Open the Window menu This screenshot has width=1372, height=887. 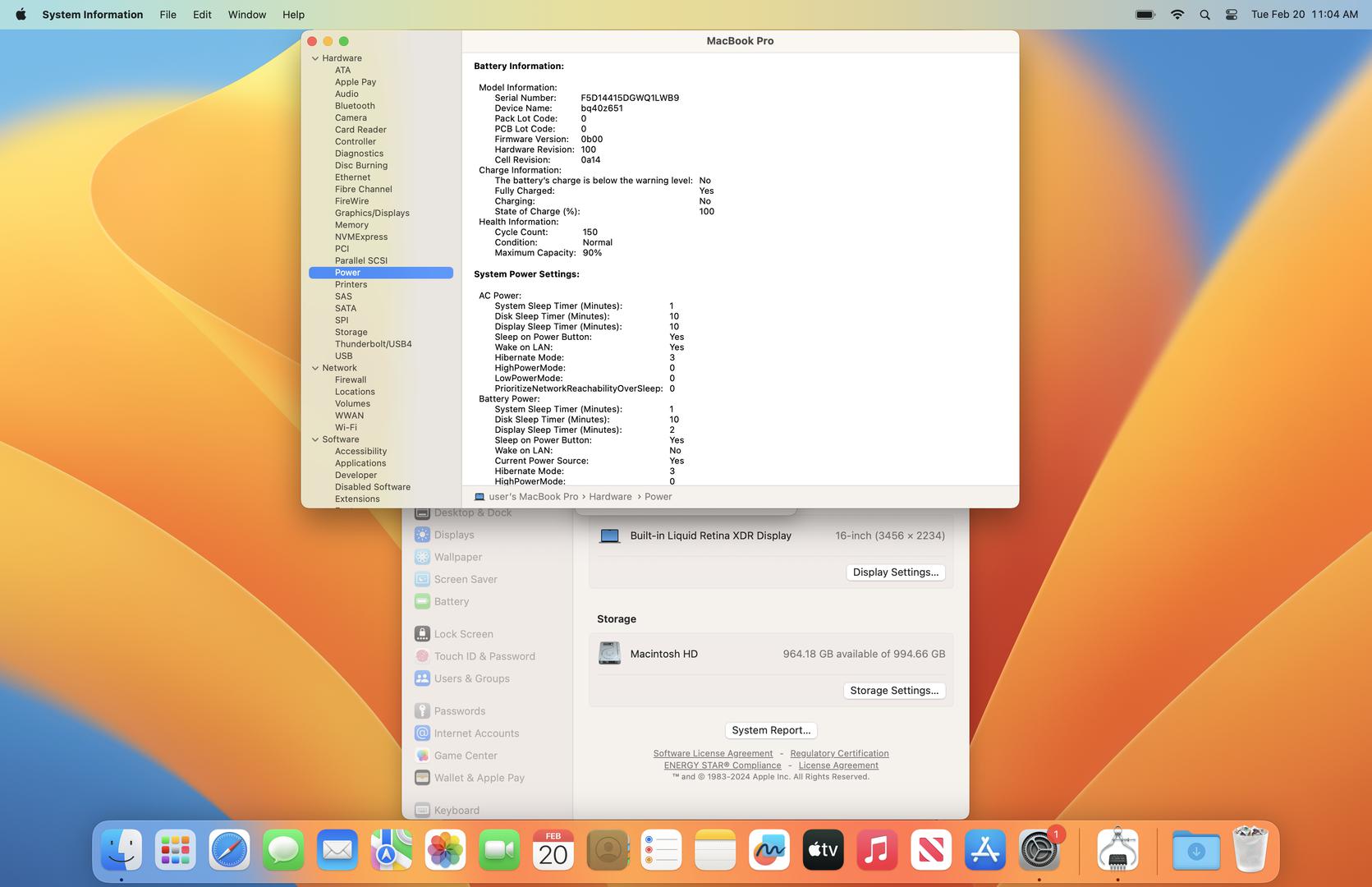click(246, 15)
